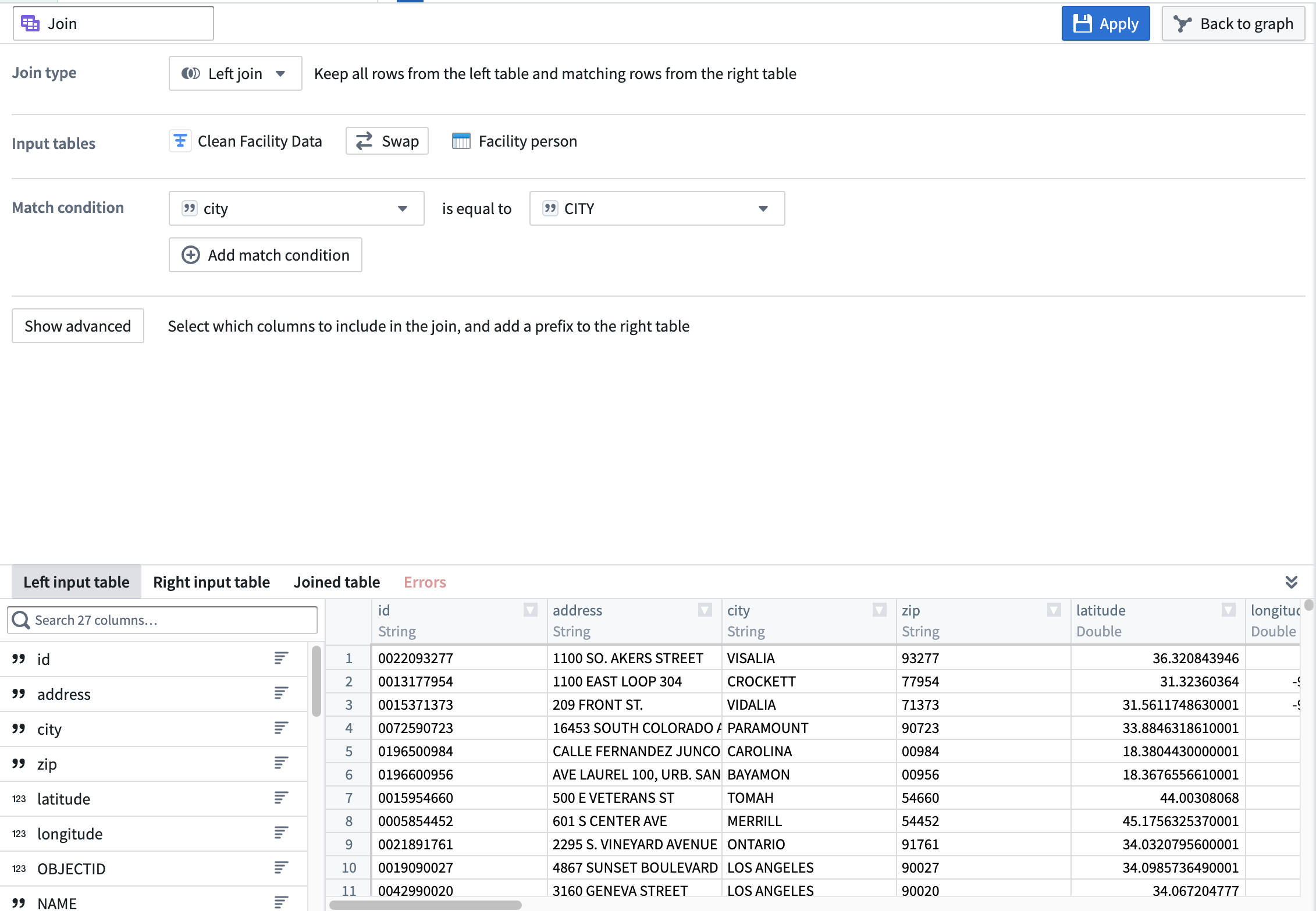Open histogram for city column in sidebar
This screenshot has width=1316, height=911.
(281, 728)
